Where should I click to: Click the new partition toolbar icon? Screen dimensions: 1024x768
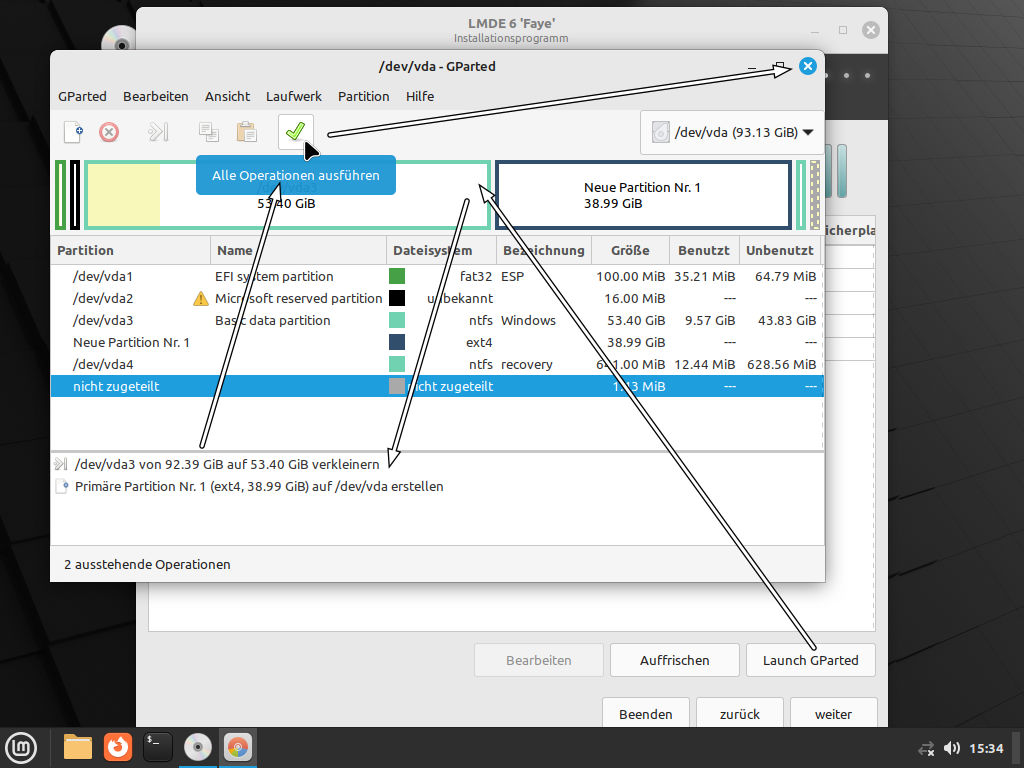[x=73, y=132]
